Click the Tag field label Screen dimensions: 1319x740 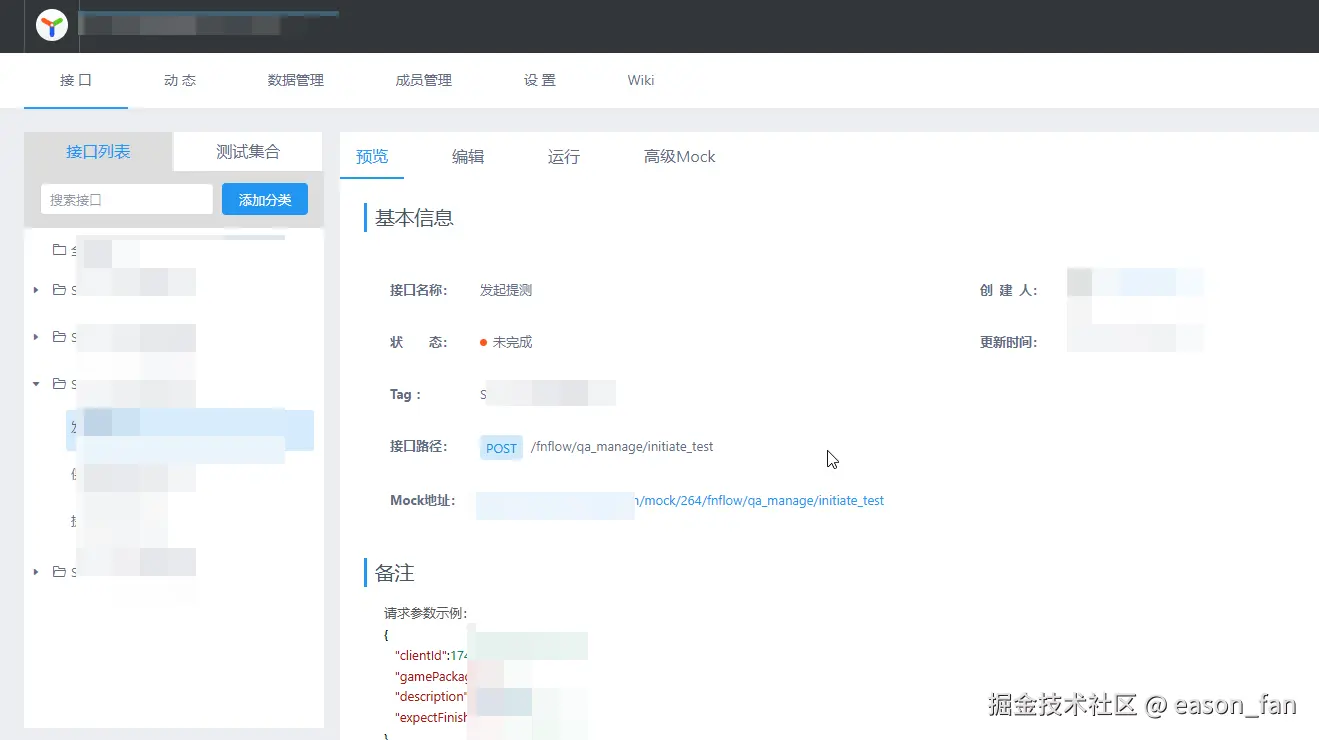[405, 394]
